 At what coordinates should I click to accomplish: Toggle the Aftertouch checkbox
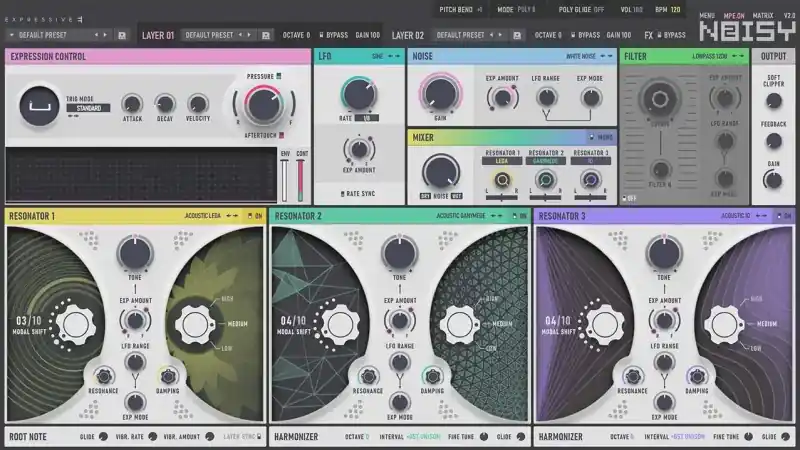(x=281, y=135)
